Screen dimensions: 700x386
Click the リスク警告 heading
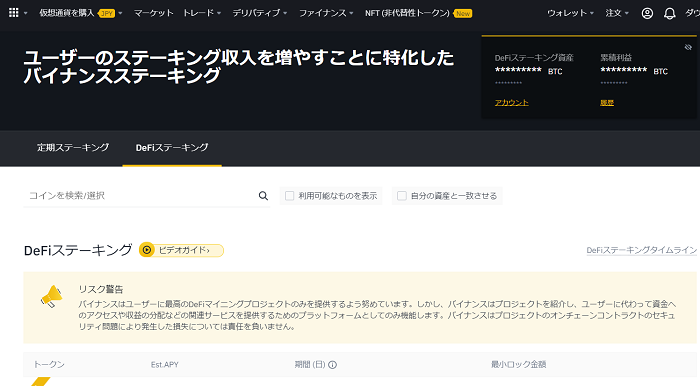(101, 289)
